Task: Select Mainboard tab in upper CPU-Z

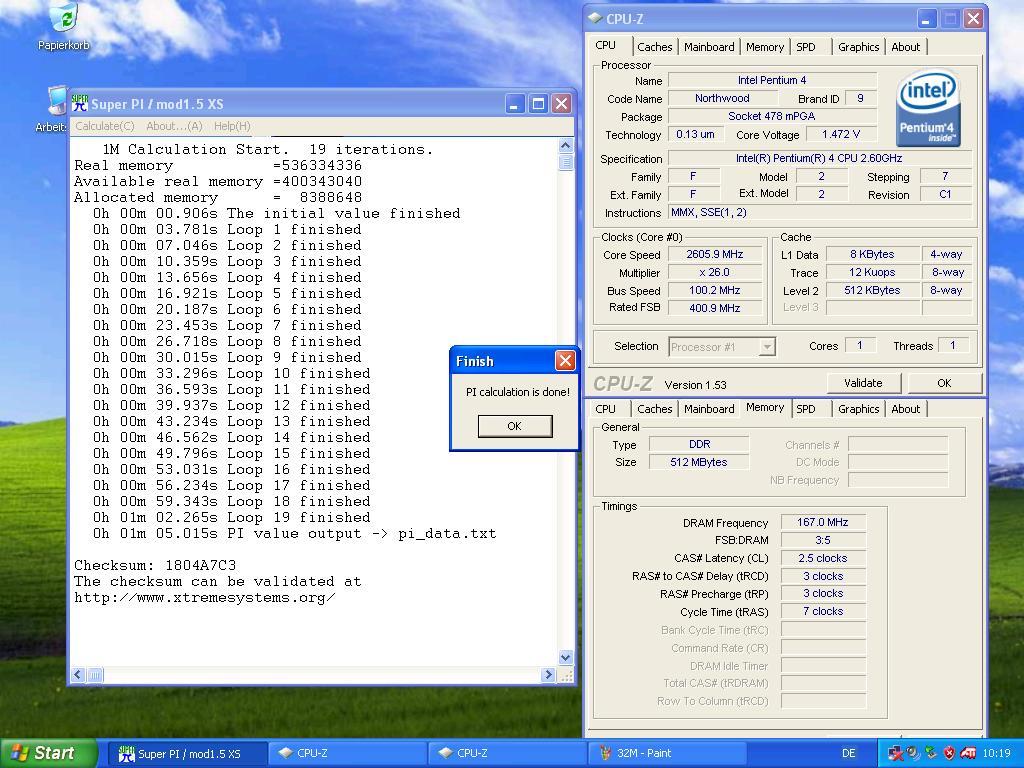Action: tap(709, 47)
